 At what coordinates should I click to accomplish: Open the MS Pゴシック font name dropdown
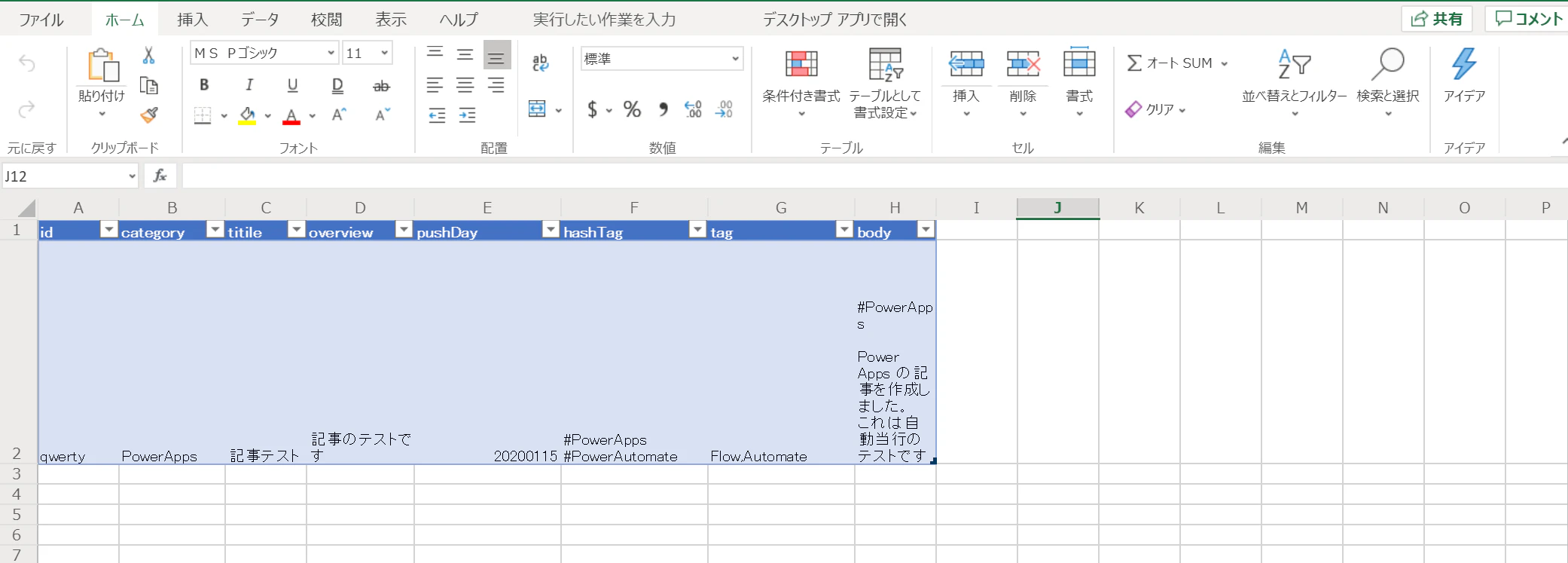click(331, 53)
